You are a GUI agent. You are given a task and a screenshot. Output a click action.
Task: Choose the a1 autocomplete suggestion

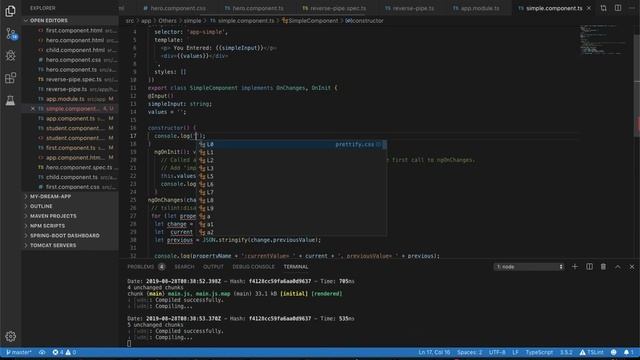click(x=292, y=224)
